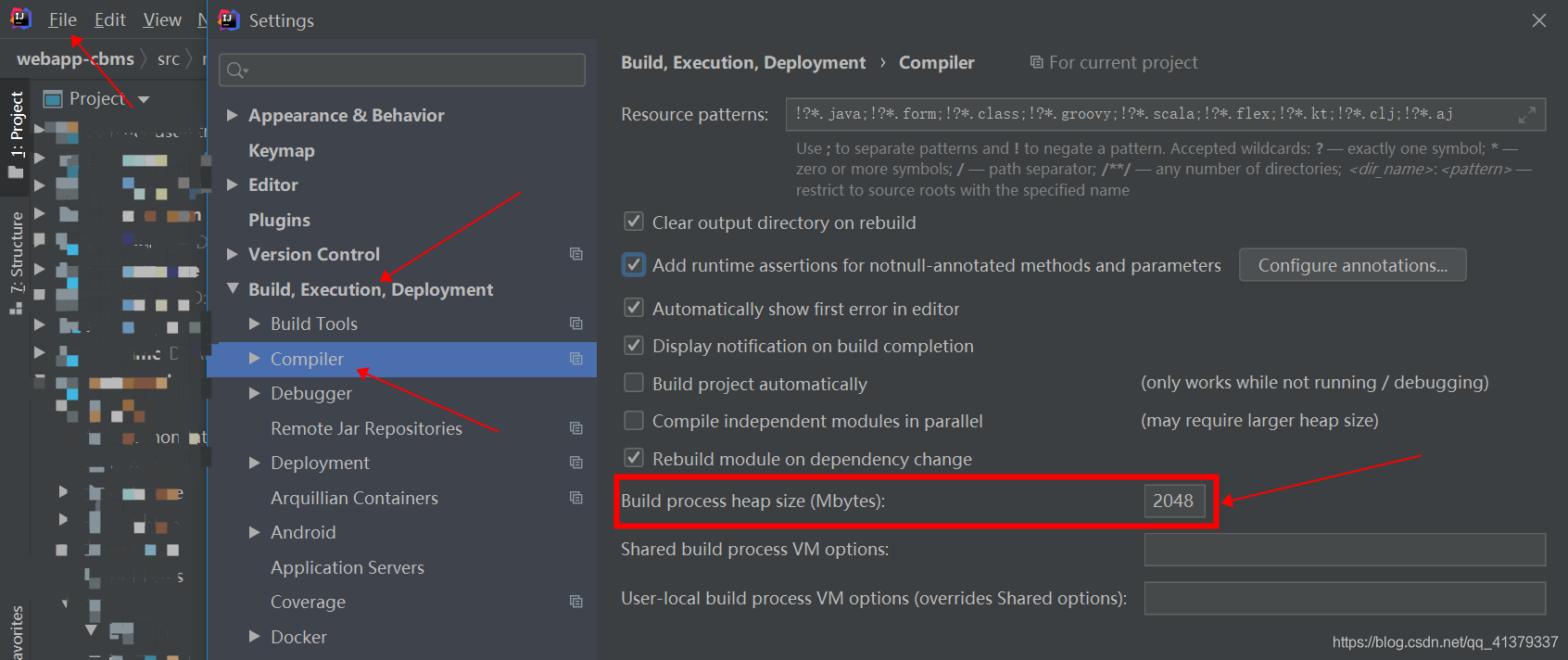Toggle Clear output directory on rebuild
Screen dimensions: 1568x660
(634, 222)
